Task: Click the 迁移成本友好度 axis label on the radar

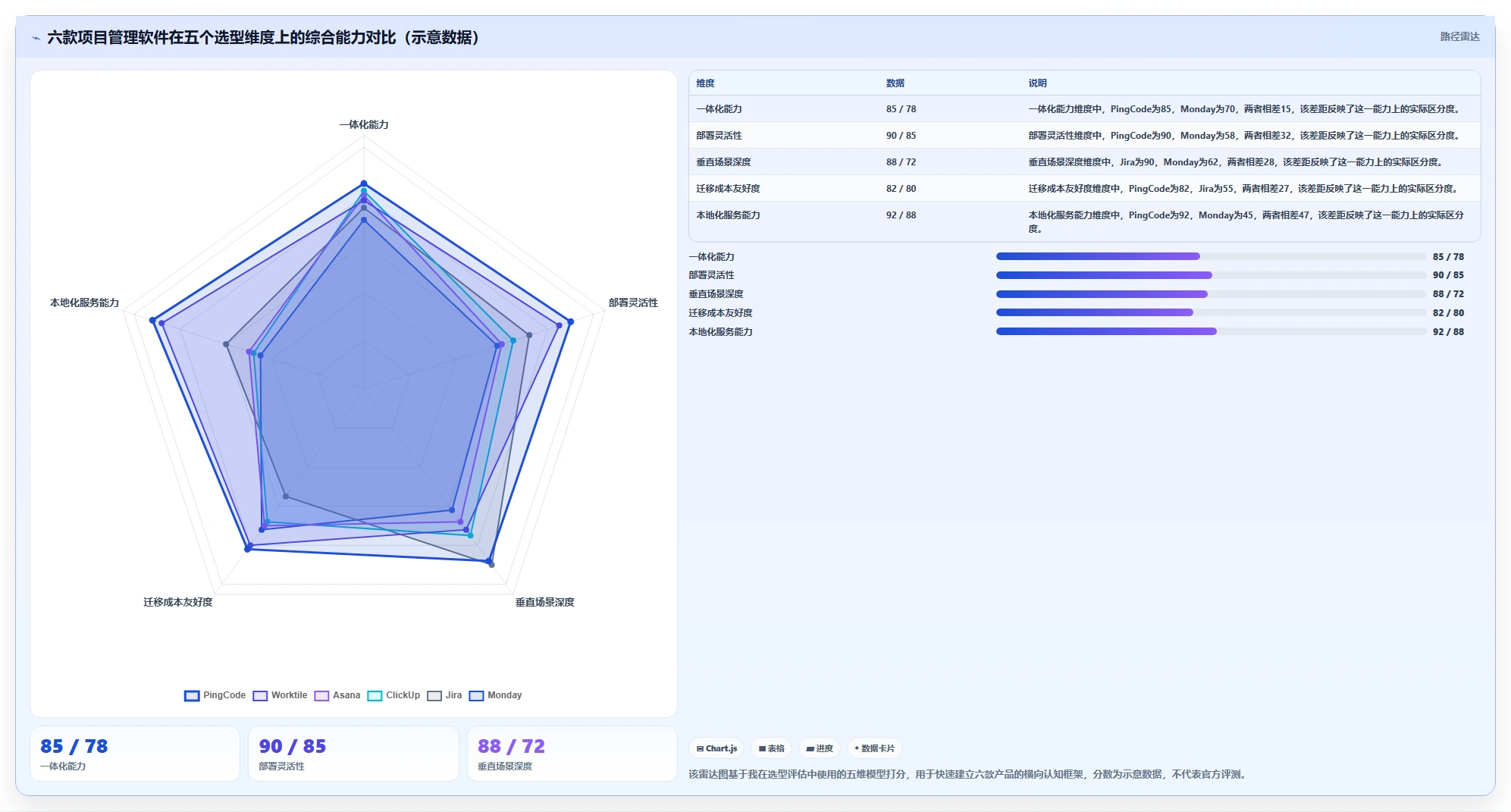Action: pos(178,602)
